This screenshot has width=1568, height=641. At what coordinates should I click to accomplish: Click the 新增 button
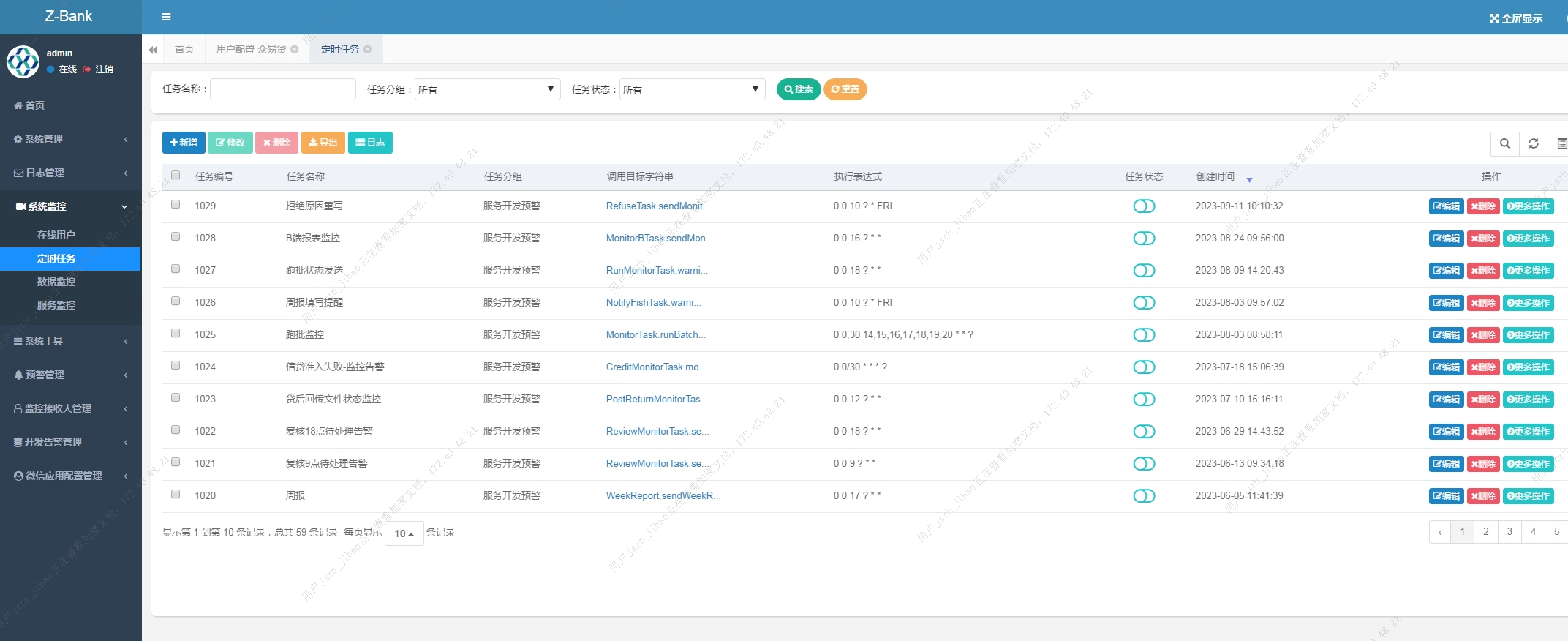click(x=184, y=143)
